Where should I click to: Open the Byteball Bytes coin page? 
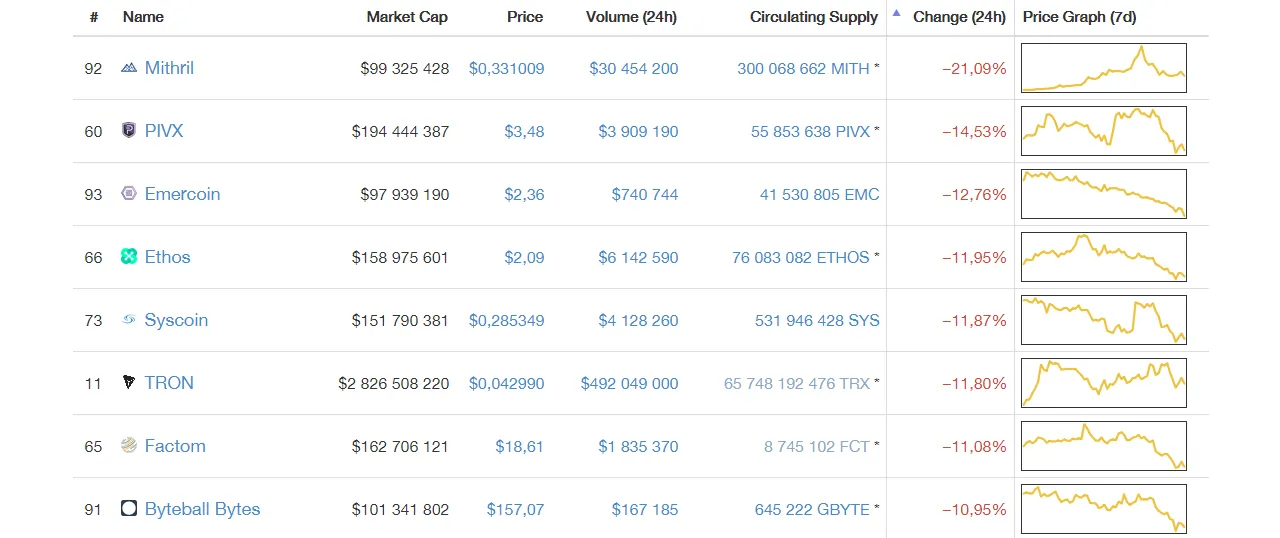[x=202, y=509]
